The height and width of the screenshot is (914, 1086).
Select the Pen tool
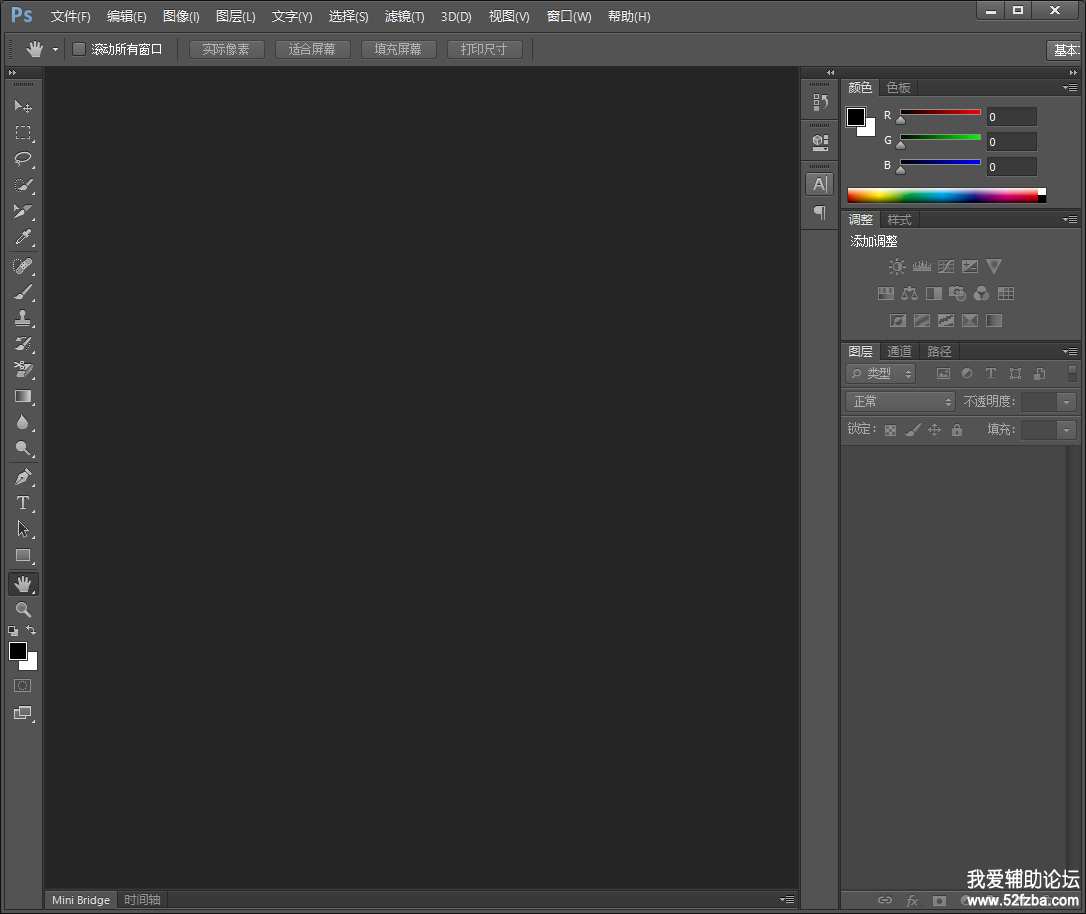(x=23, y=477)
